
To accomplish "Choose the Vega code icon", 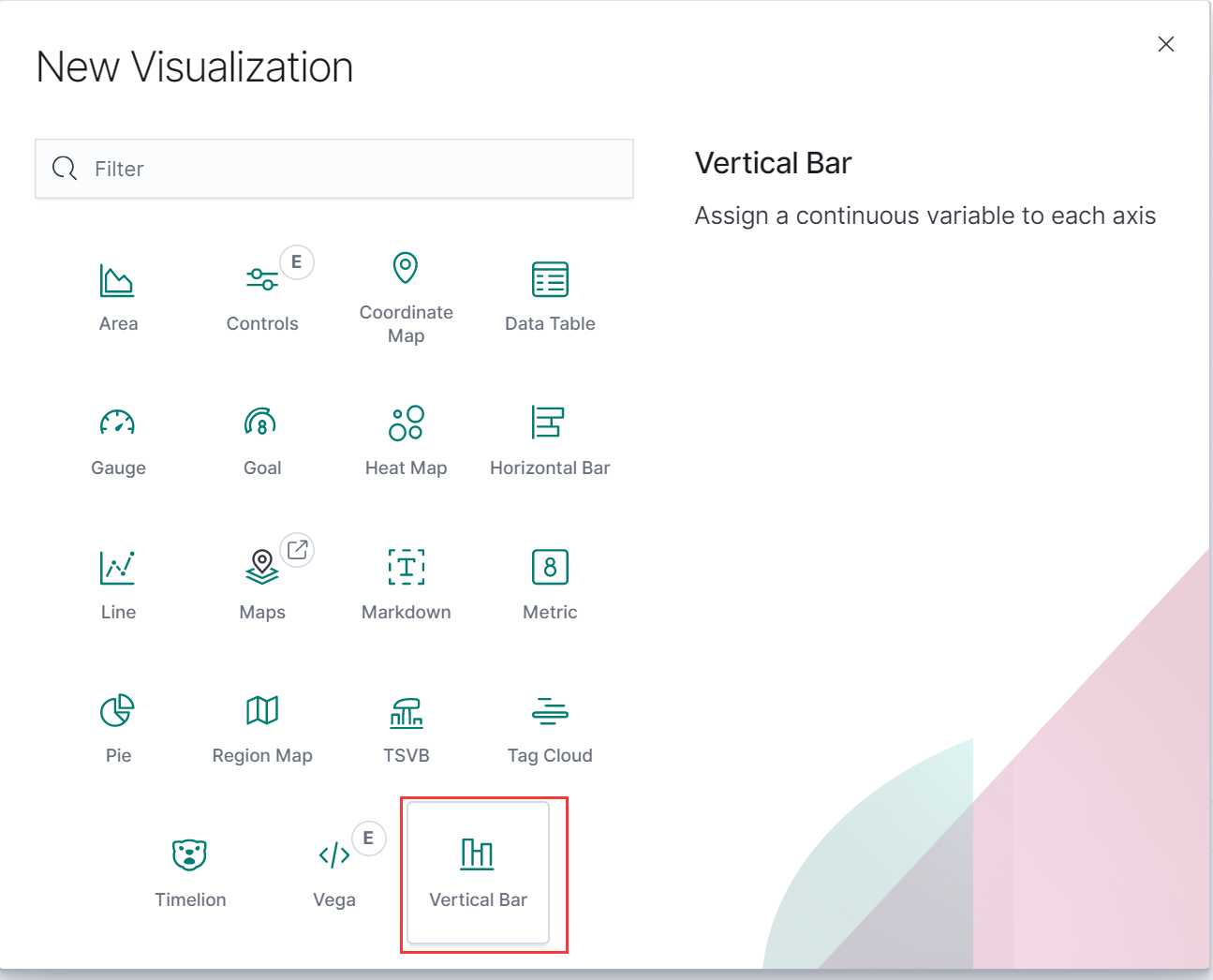I will tap(334, 854).
